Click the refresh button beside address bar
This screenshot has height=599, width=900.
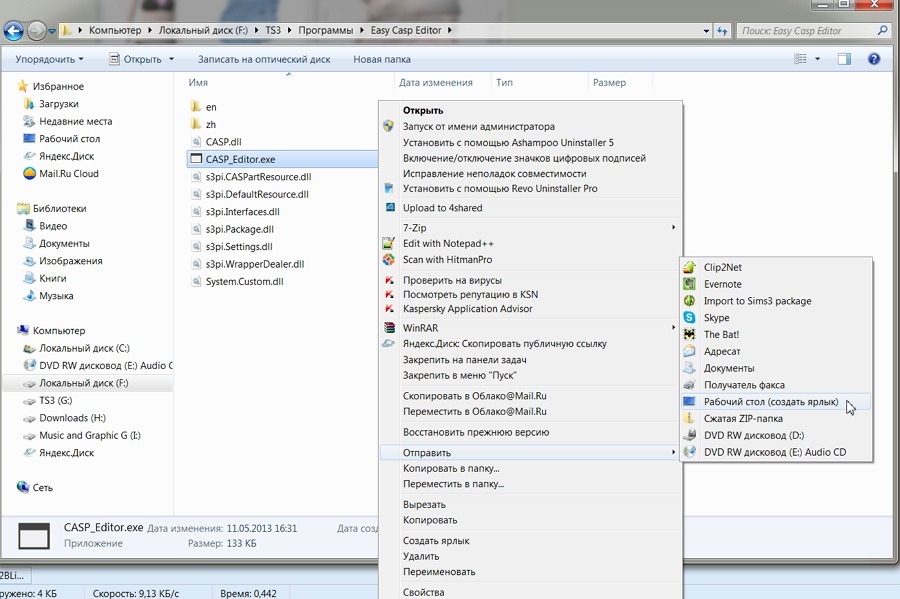click(x=722, y=31)
